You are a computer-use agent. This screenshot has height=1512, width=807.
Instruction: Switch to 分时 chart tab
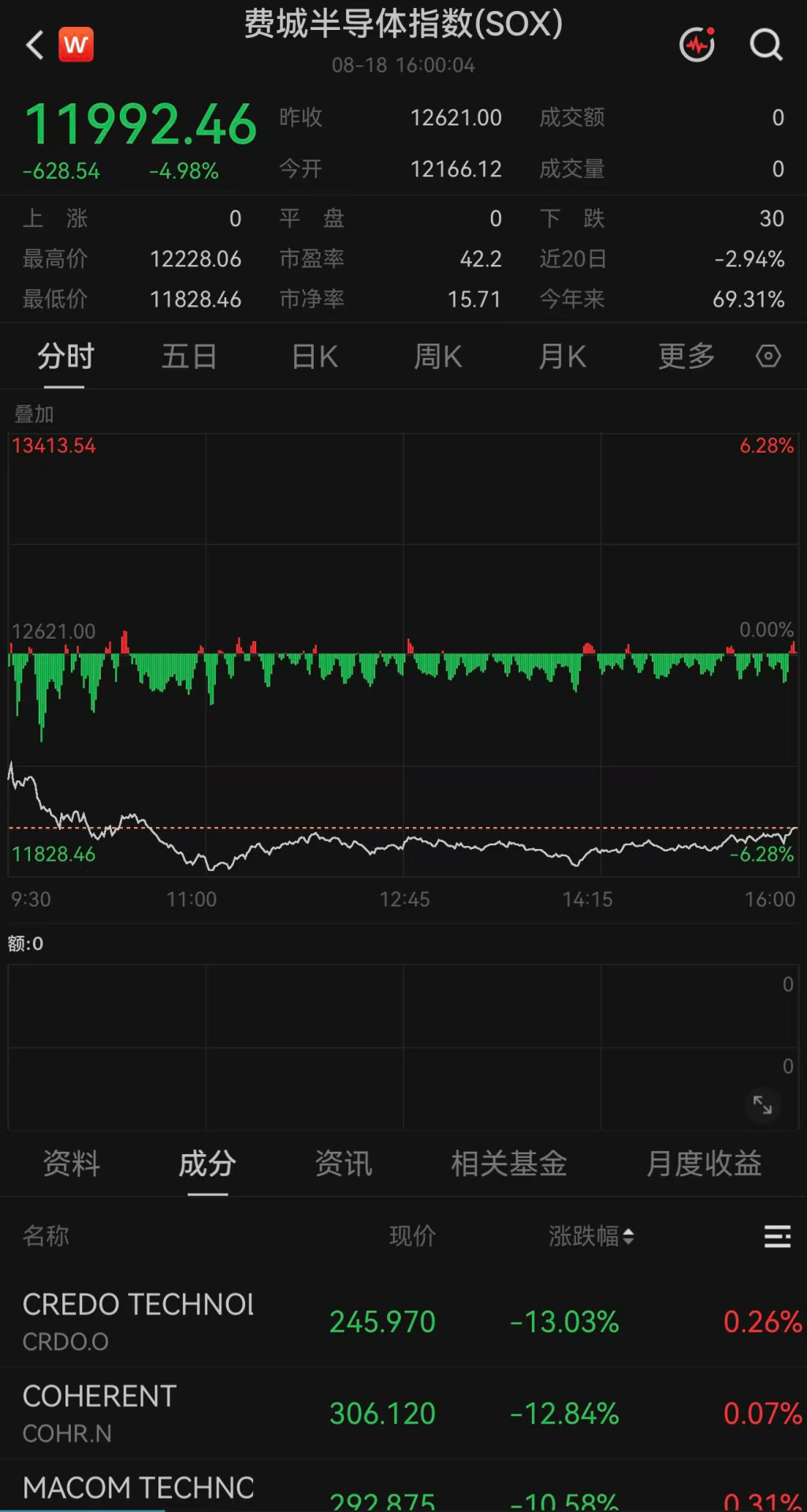[65, 356]
